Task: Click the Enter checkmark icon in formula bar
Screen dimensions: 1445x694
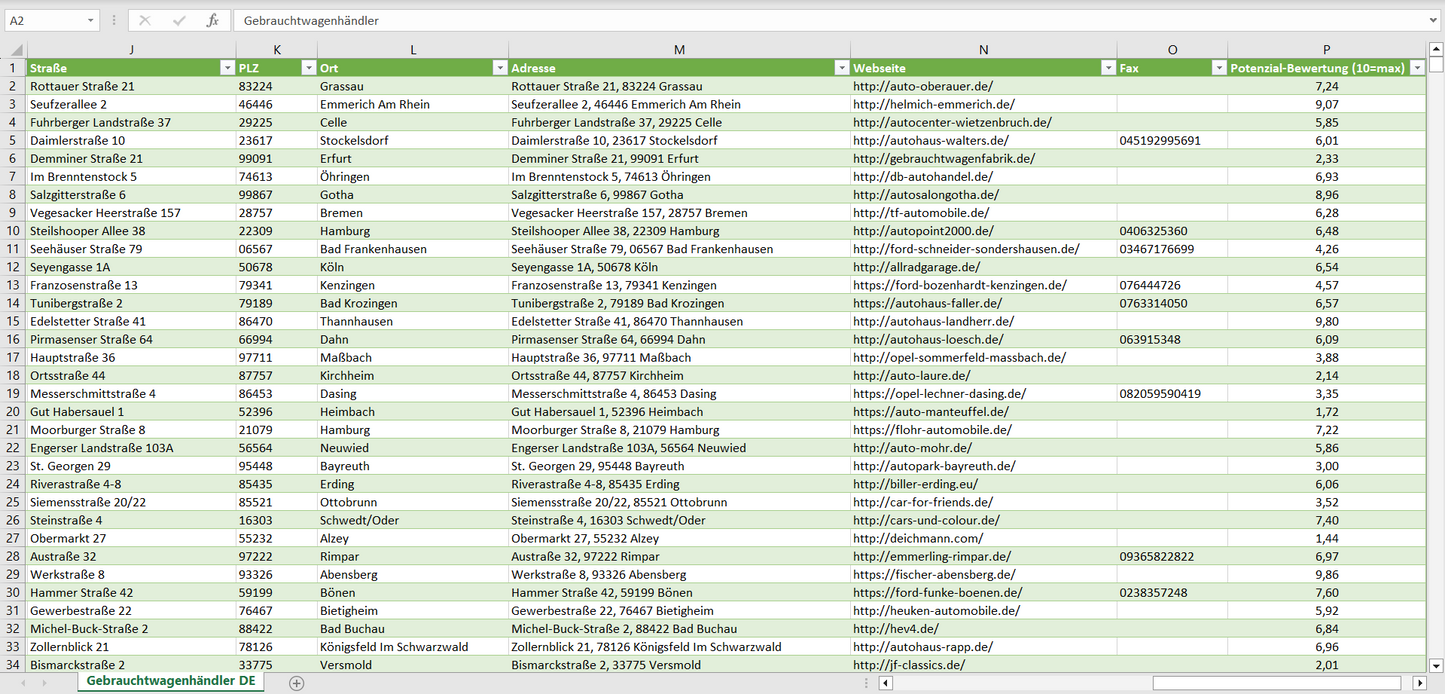Action: [x=179, y=20]
